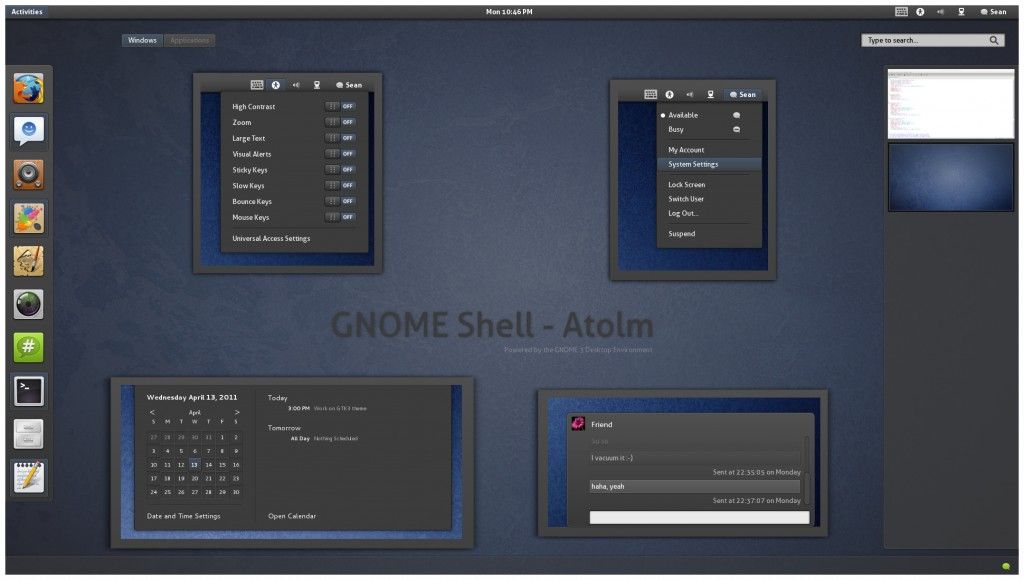
Task: Click Sean in the accessibility menu window
Action: (349, 85)
